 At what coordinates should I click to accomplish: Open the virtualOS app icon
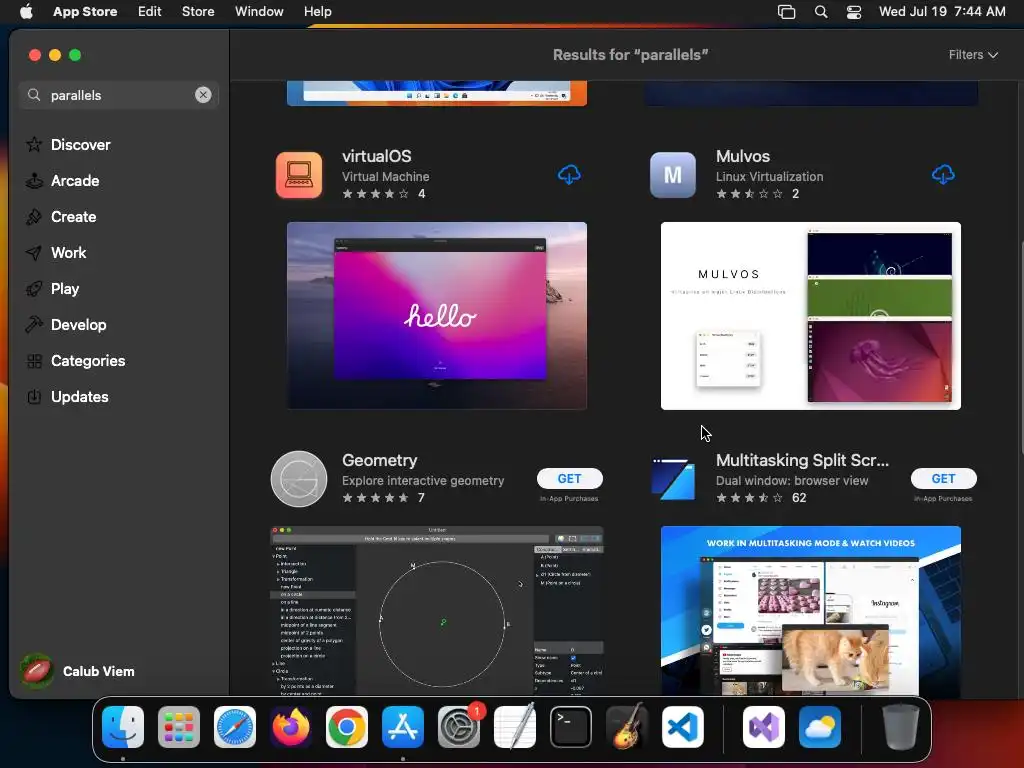299,175
